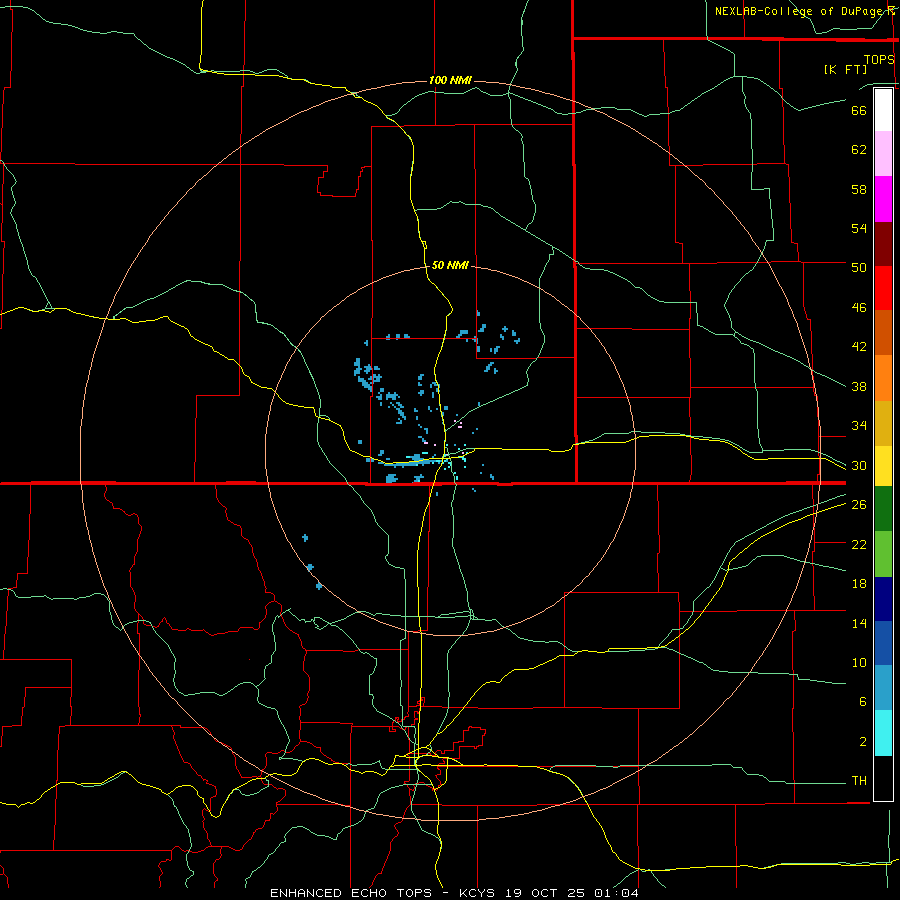Click the "2" scale value
900x900 pixels.
coord(863,742)
